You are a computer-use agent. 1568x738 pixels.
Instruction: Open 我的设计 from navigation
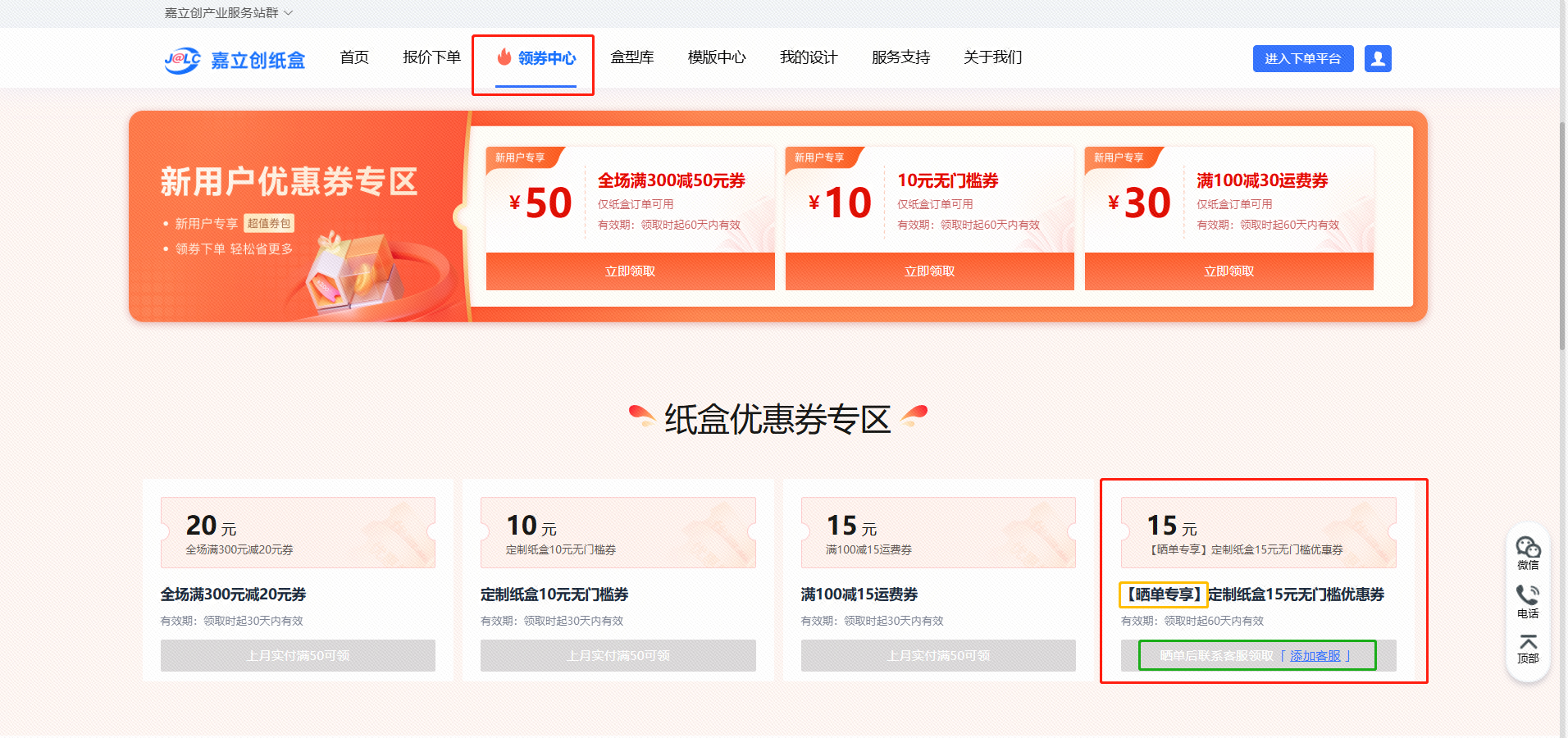click(809, 57)
